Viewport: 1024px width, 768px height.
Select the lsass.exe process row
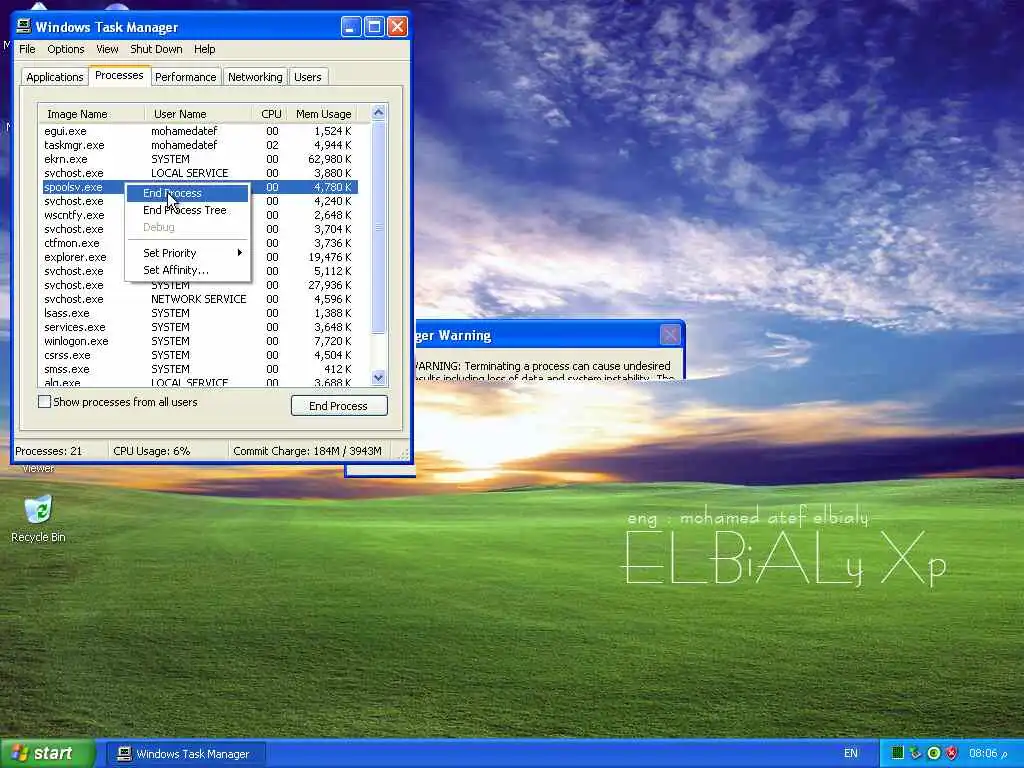tap(199, 313)
